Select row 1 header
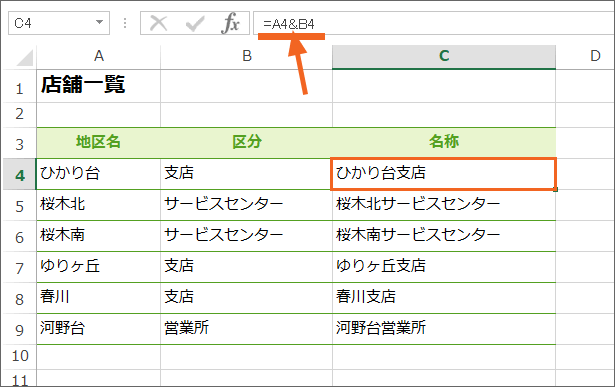Screen dimensions: 615x387 (20, 87)
